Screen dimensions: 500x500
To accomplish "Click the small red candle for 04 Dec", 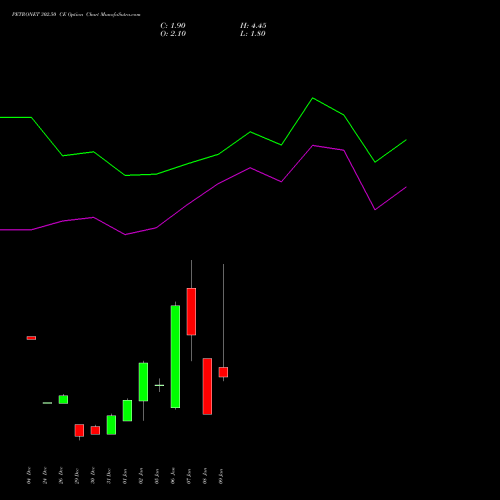I will tap(31, 338).
